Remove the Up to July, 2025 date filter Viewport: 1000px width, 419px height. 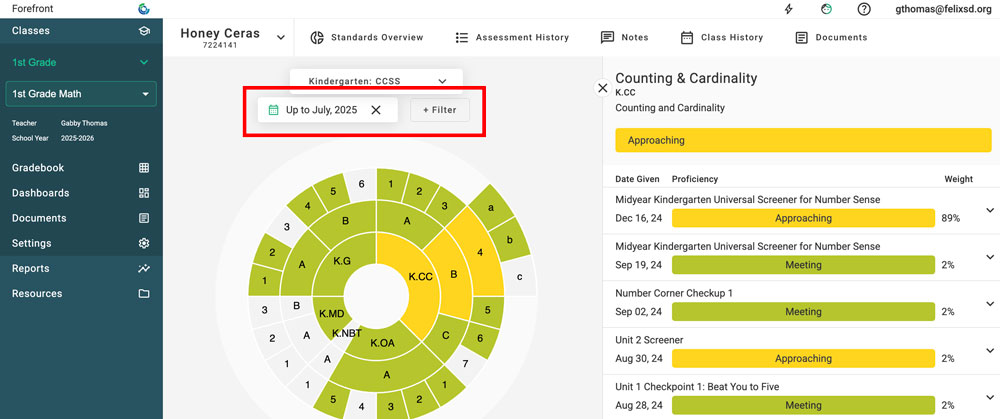376,110
